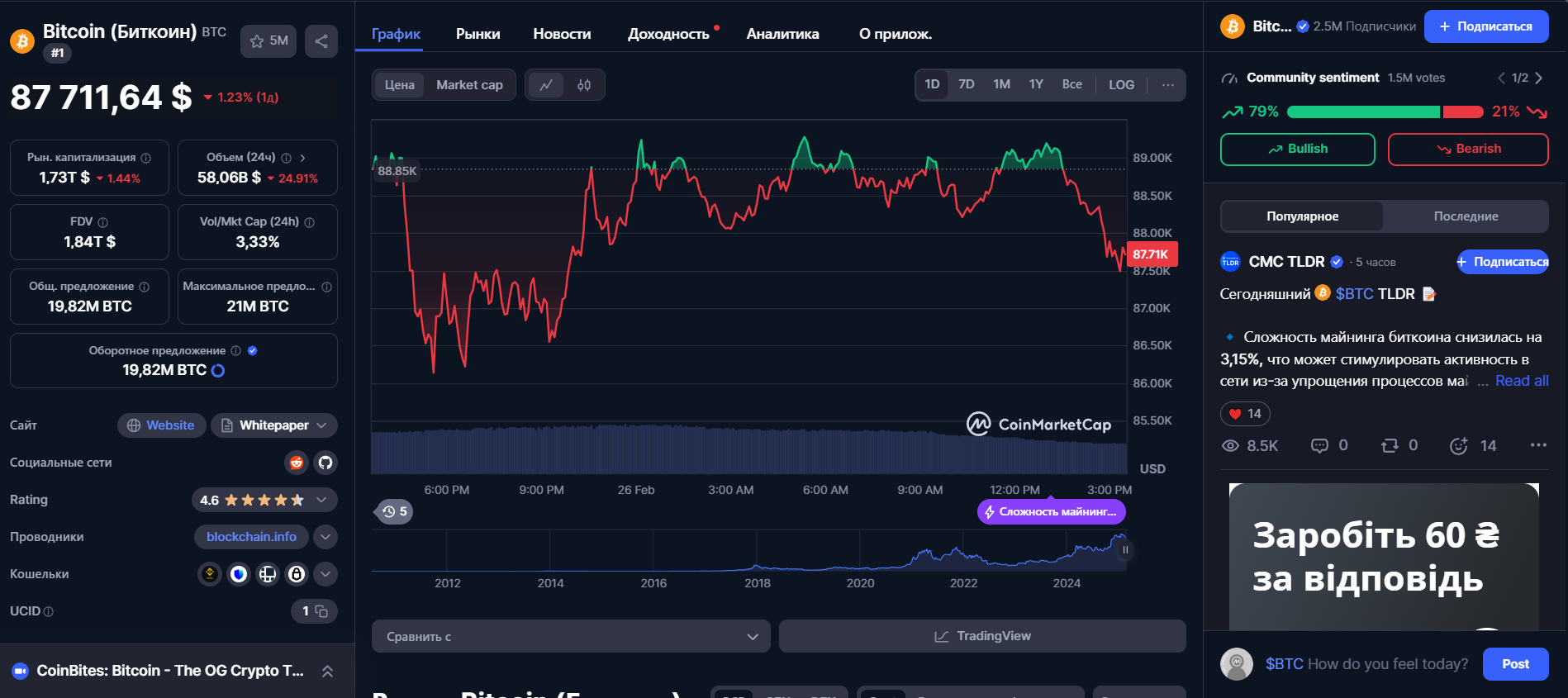
Task: Click the info icon next to Vol/Mkt Cap (24h)
Action: pos(310,222)
